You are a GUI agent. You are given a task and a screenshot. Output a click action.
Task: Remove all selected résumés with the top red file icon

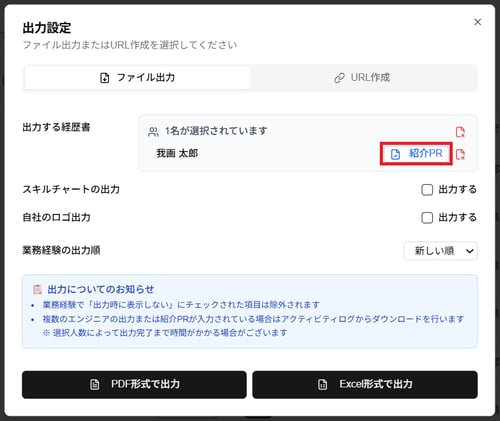click(x=460, y=132)
